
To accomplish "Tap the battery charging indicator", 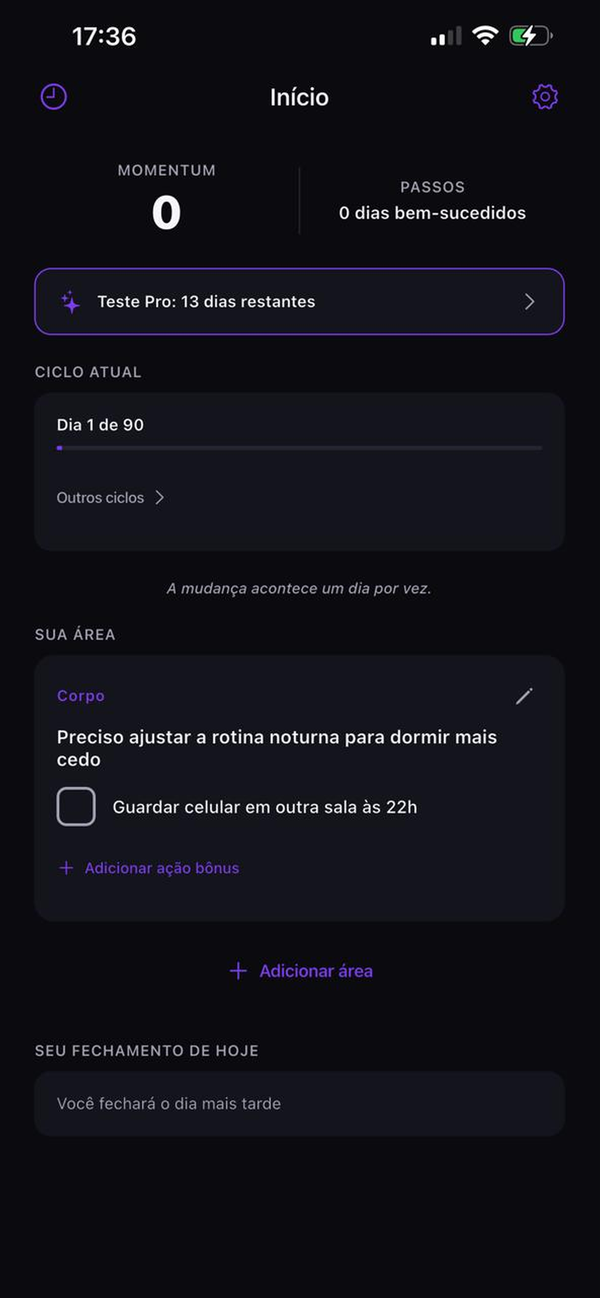I will [x=529, y=35].
